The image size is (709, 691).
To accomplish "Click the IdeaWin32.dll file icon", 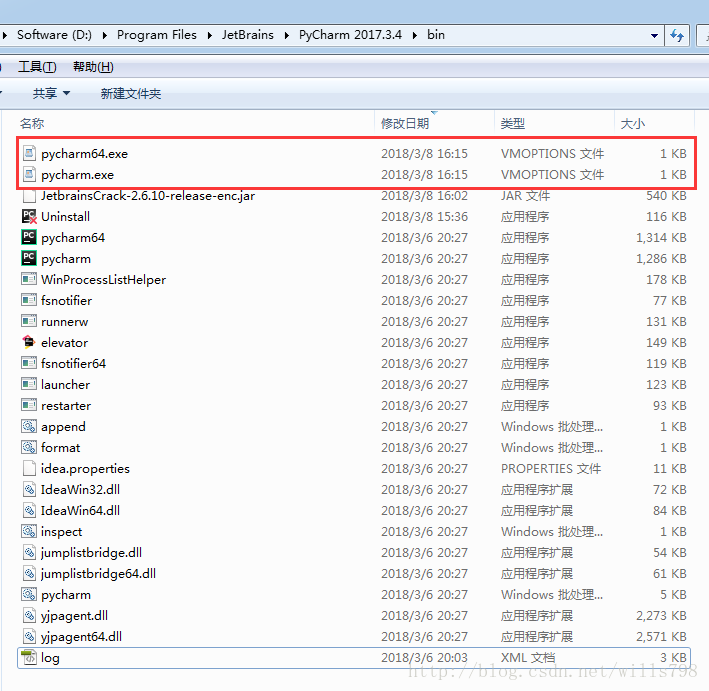I will point(29,489).
